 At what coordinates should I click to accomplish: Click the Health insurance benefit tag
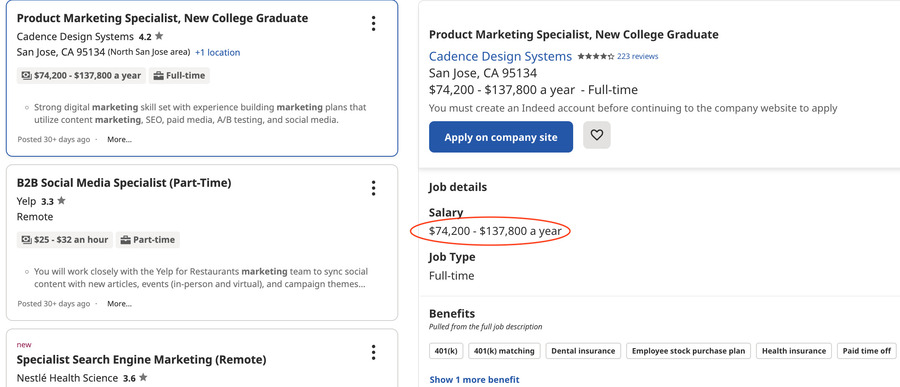click(794, 351)
